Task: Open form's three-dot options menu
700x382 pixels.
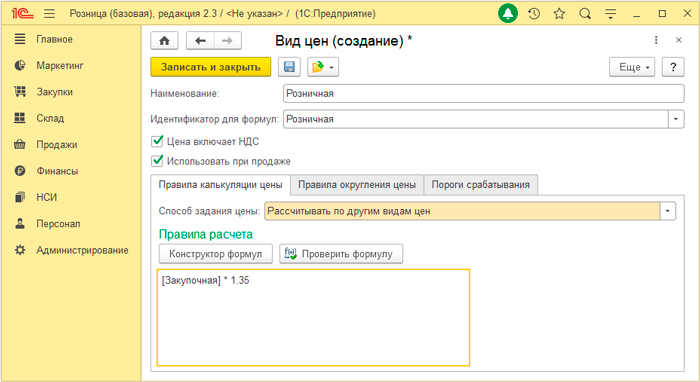Action: [656, 40]
